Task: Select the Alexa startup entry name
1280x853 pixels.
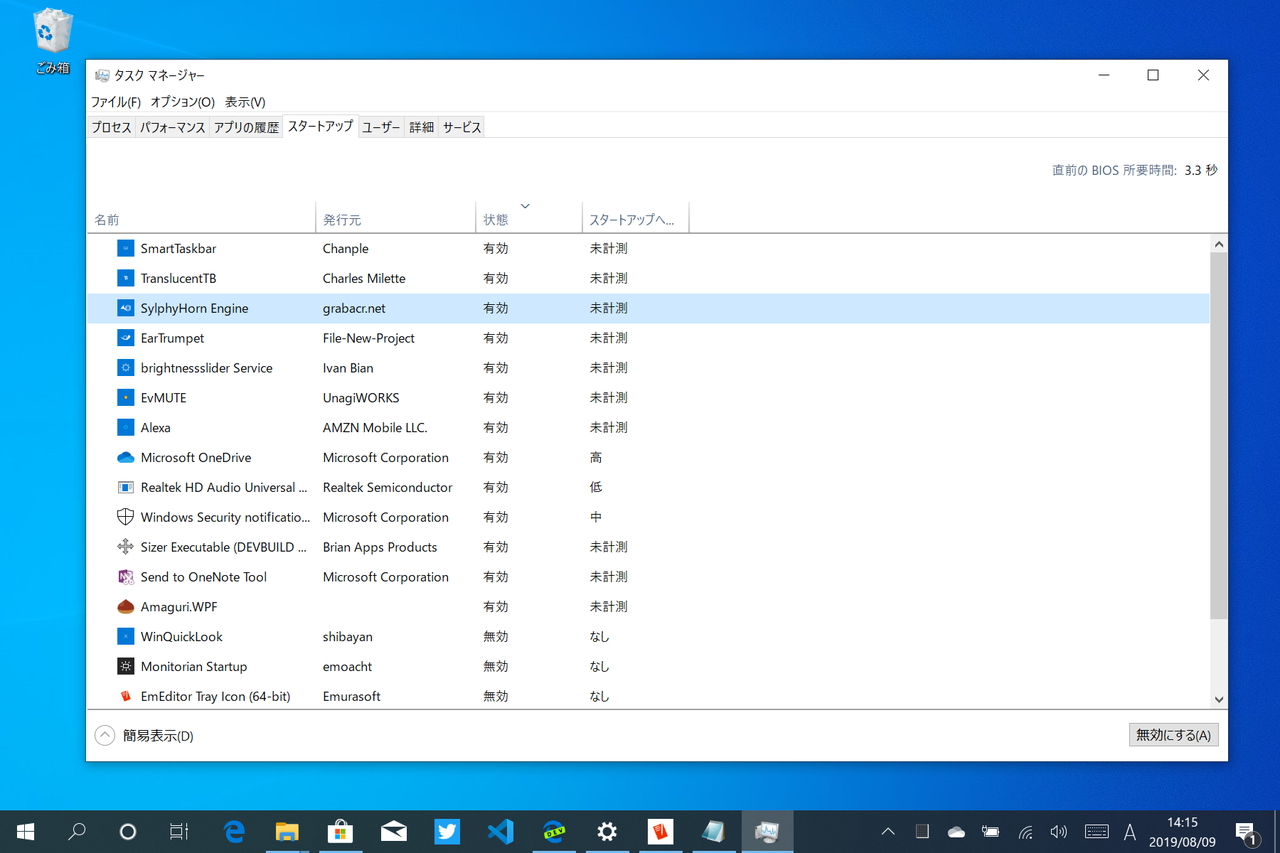Action: click(155, 428)
